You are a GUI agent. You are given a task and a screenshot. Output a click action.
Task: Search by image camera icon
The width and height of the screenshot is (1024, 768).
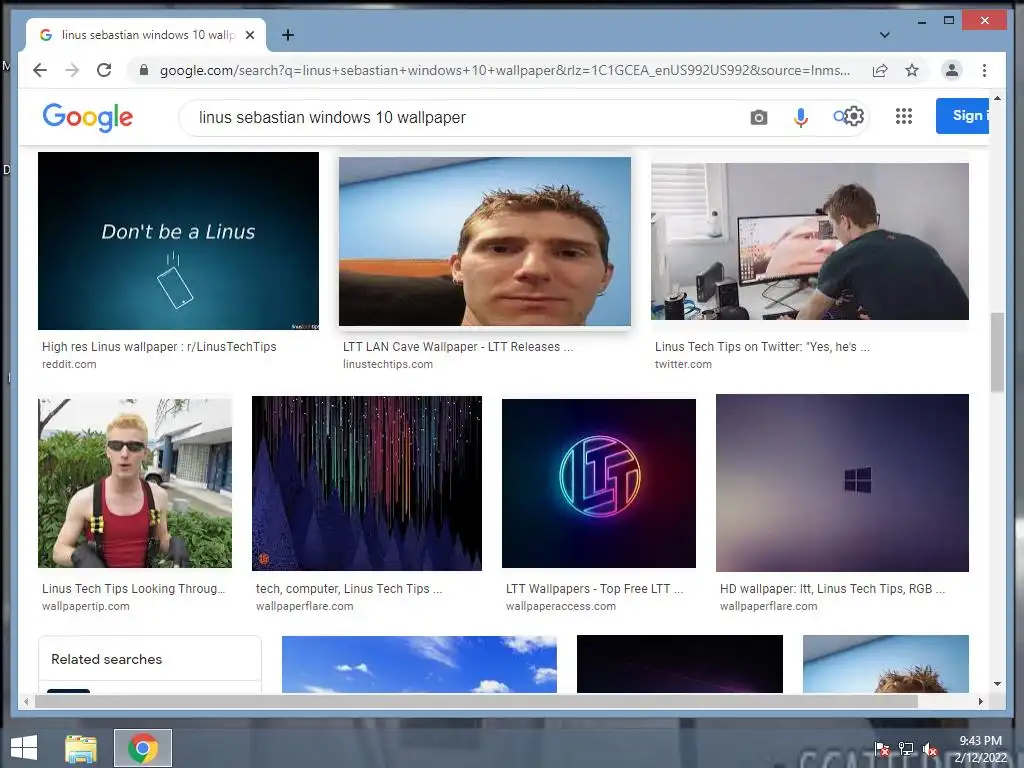(759, 118)
